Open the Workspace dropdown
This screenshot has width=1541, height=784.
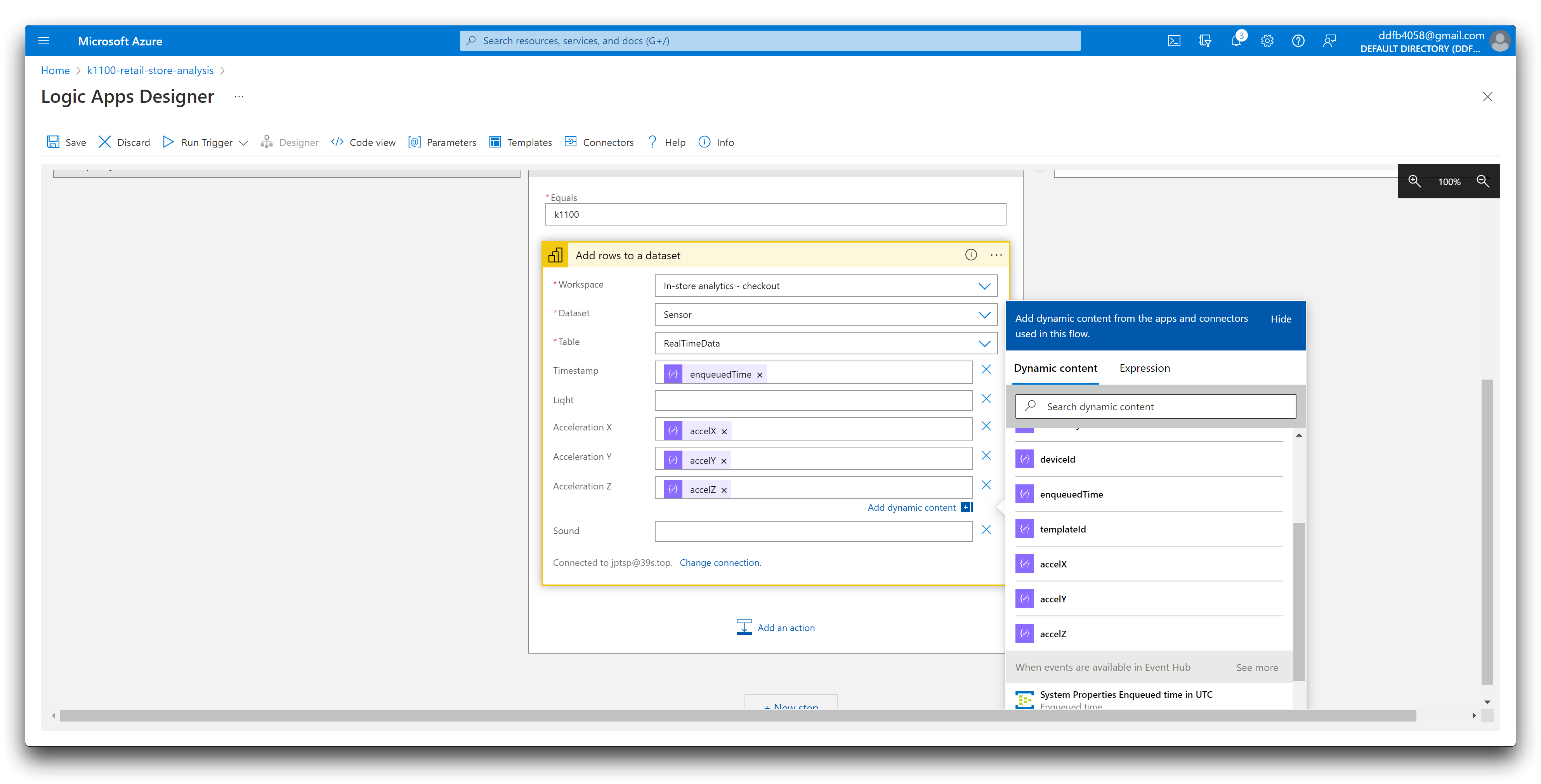pos(826,285)
